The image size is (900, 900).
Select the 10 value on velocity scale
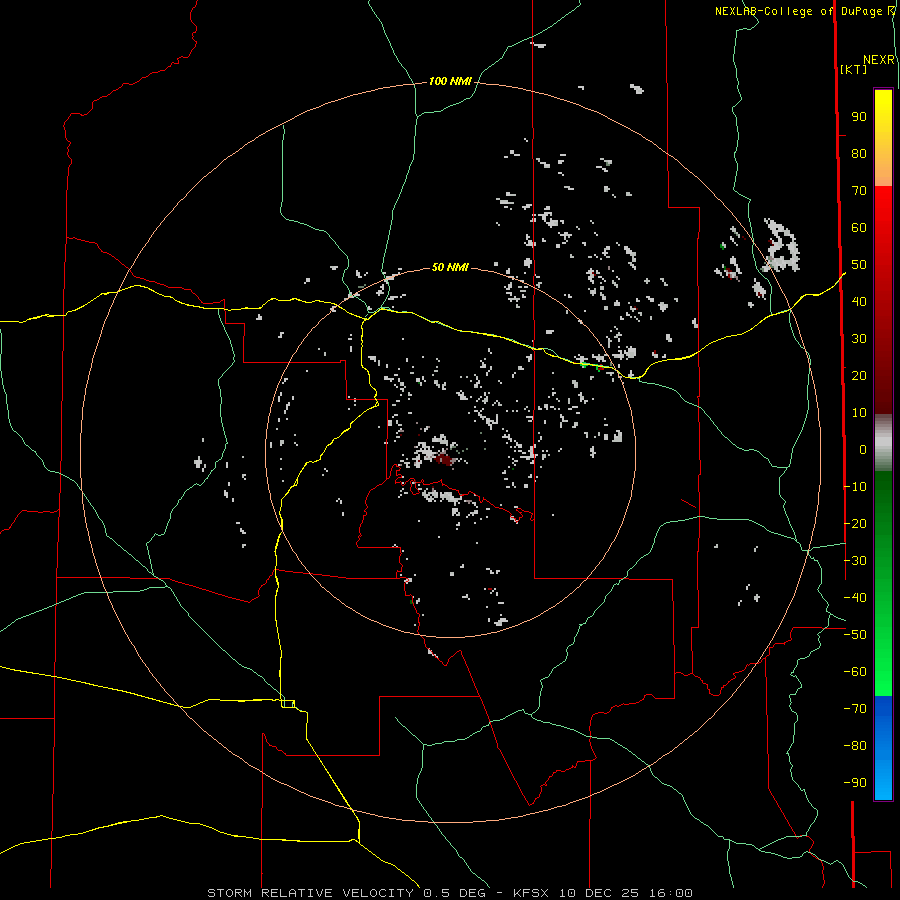click(859, 413)
